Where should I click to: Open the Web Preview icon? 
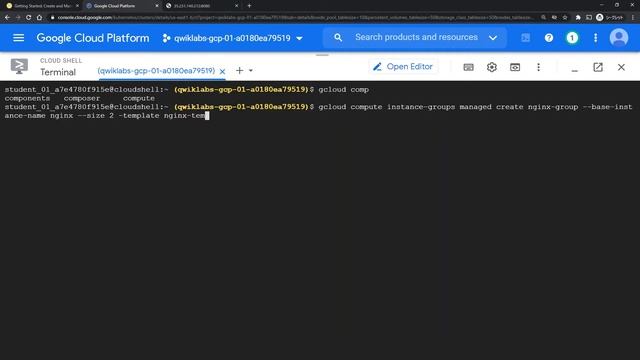coord(515,67)
